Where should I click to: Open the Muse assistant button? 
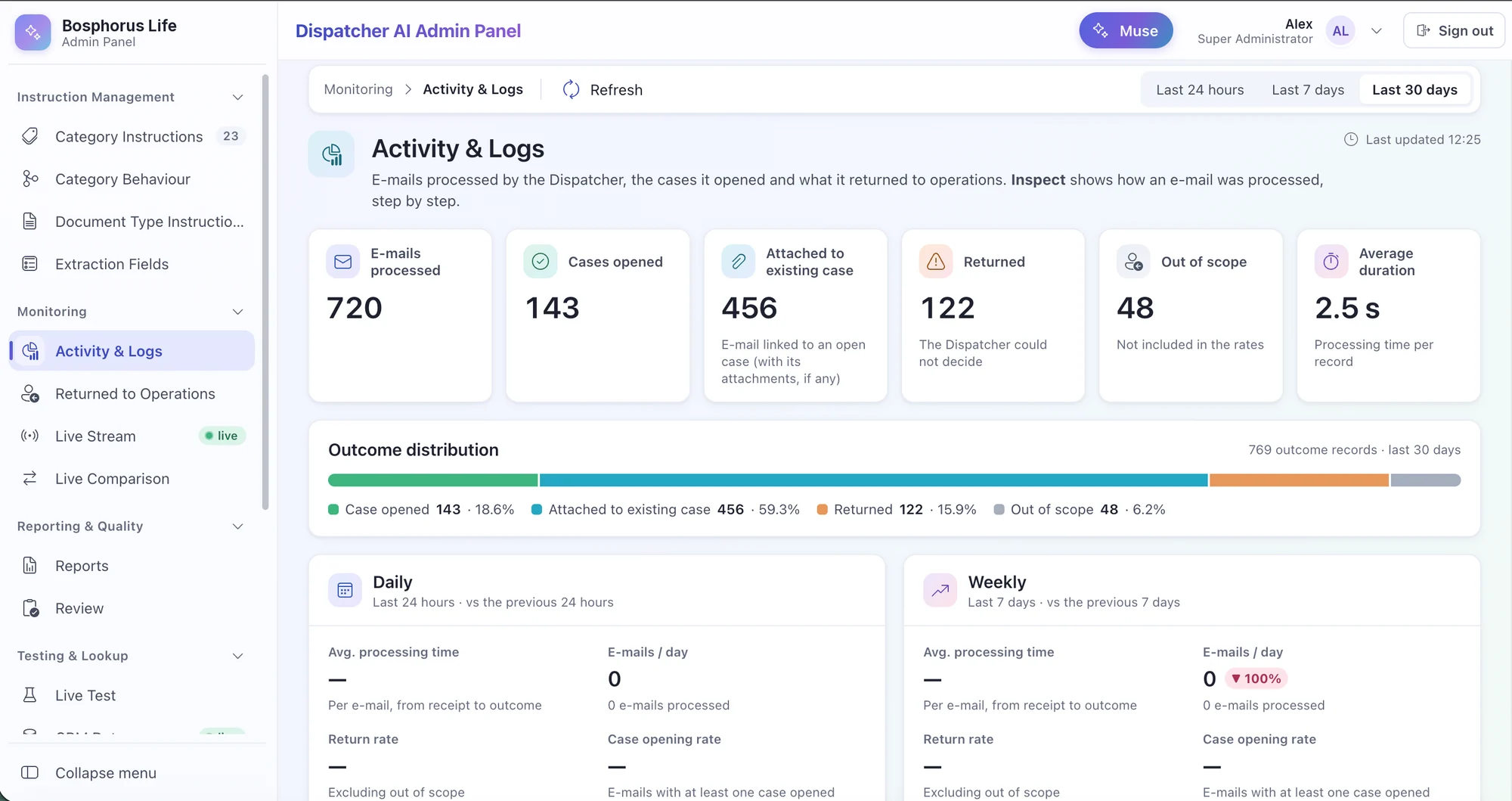[1126, 30]
